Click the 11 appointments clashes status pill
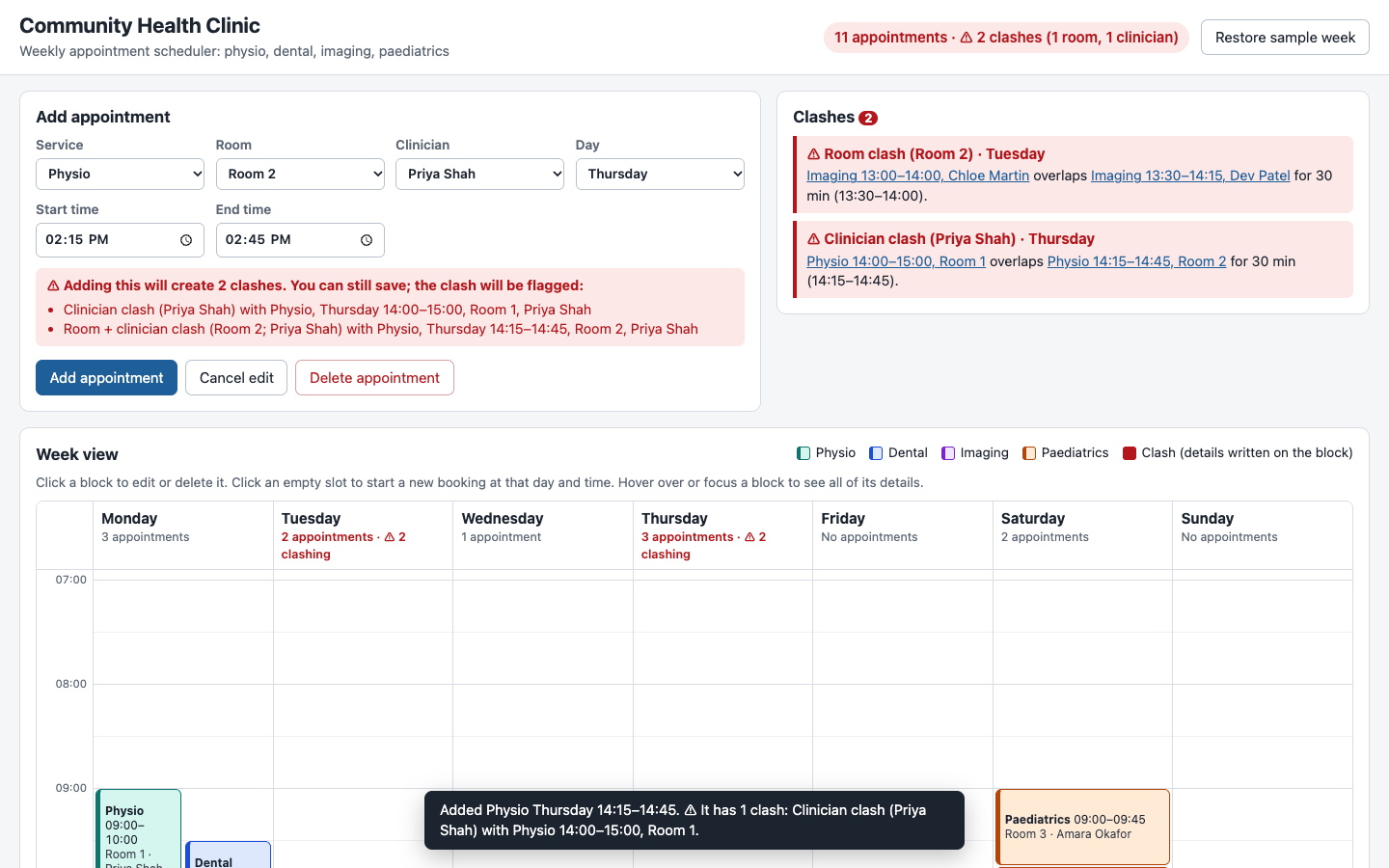The height and width of the screenshot is (868, 1389). tap(1006, 38)
